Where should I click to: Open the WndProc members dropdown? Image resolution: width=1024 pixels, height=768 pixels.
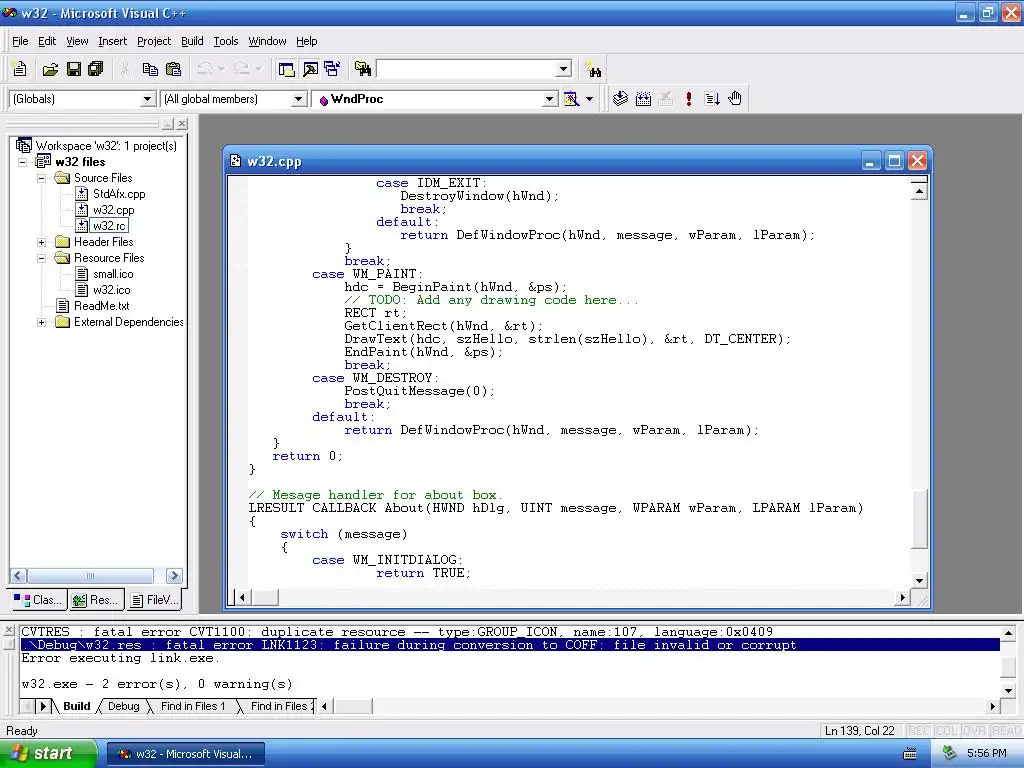(550, 99)
